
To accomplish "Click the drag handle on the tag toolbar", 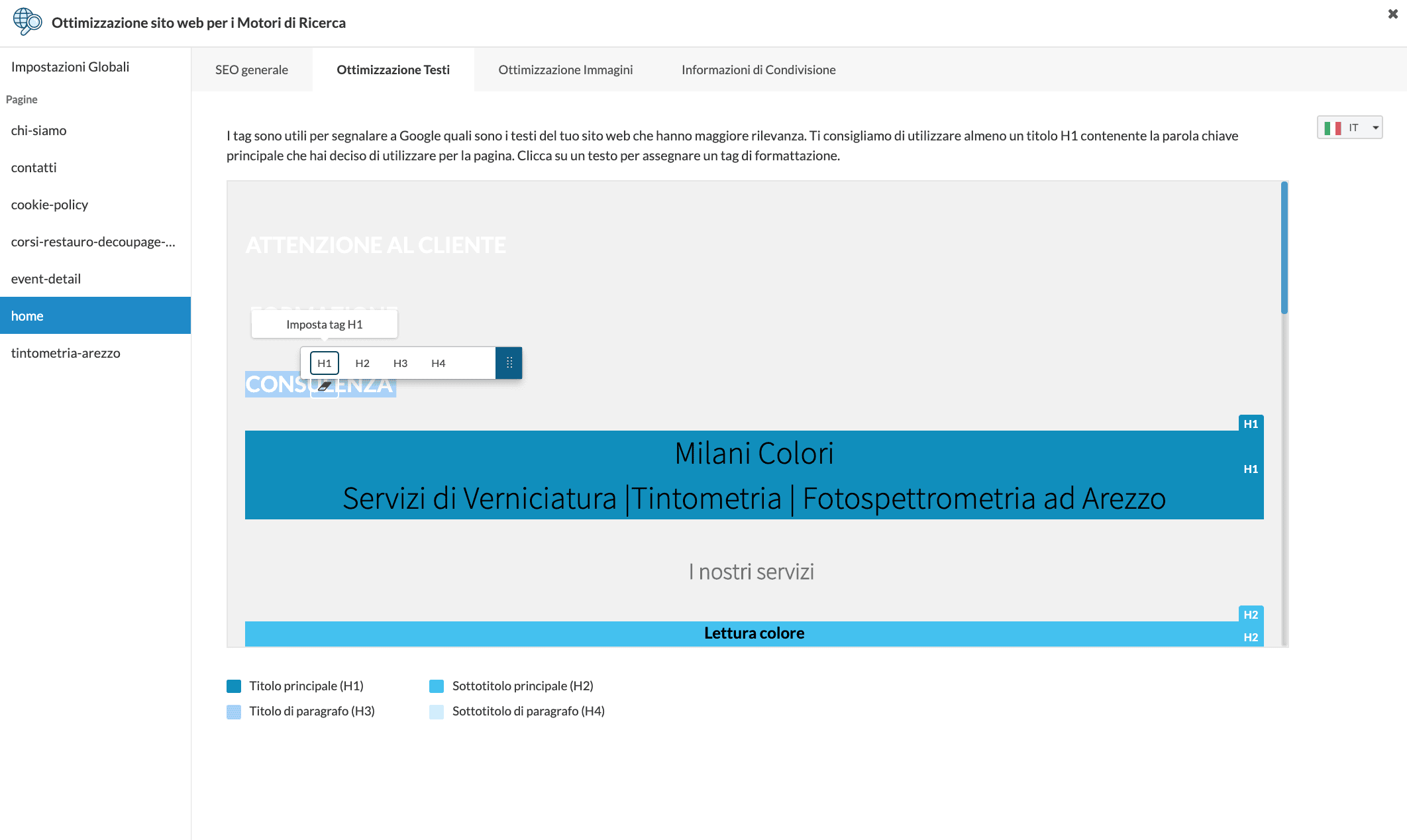I will [x=509, y=363].
